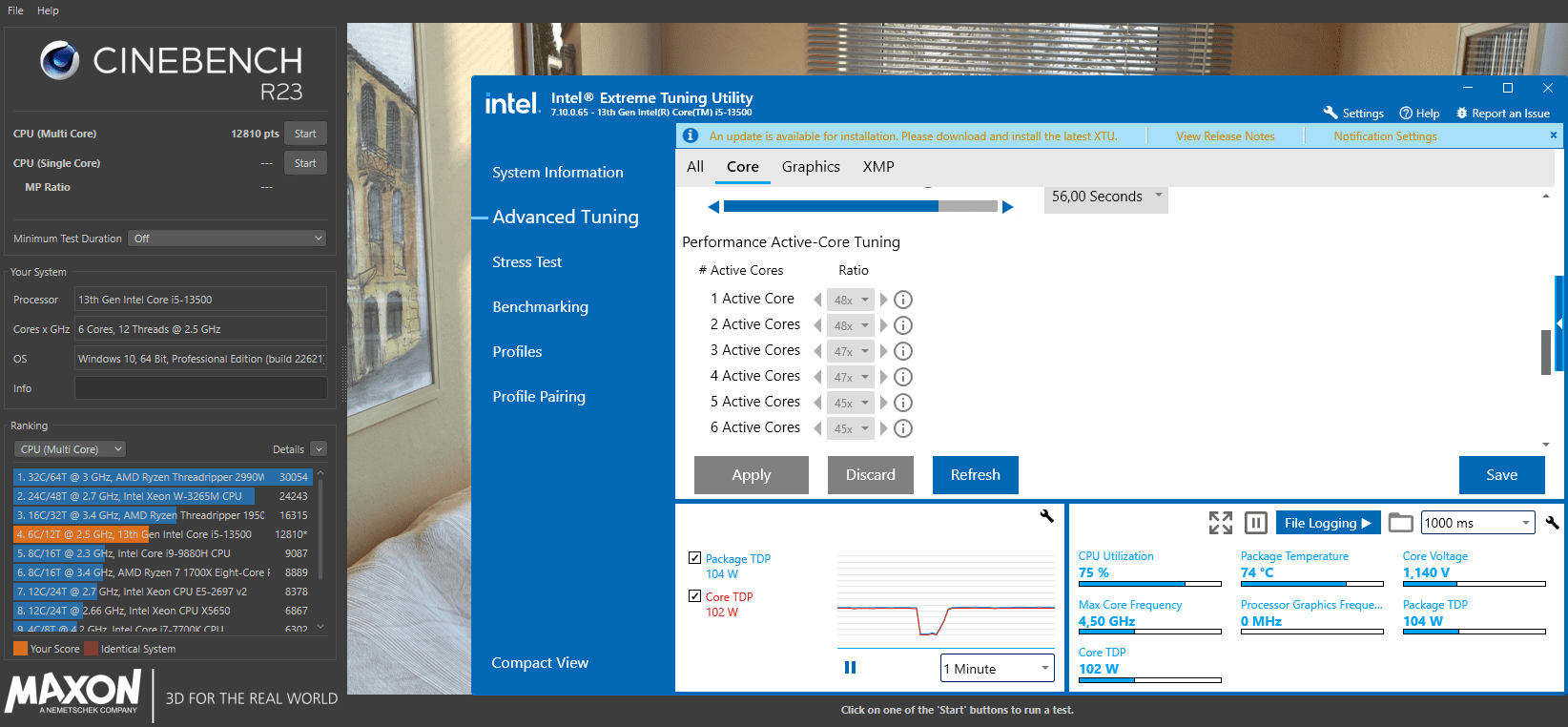1568x727 pixels.
Task: Open info for 4 Active Cores ratio
Action: pyautogui.click(x=903, y=377)
